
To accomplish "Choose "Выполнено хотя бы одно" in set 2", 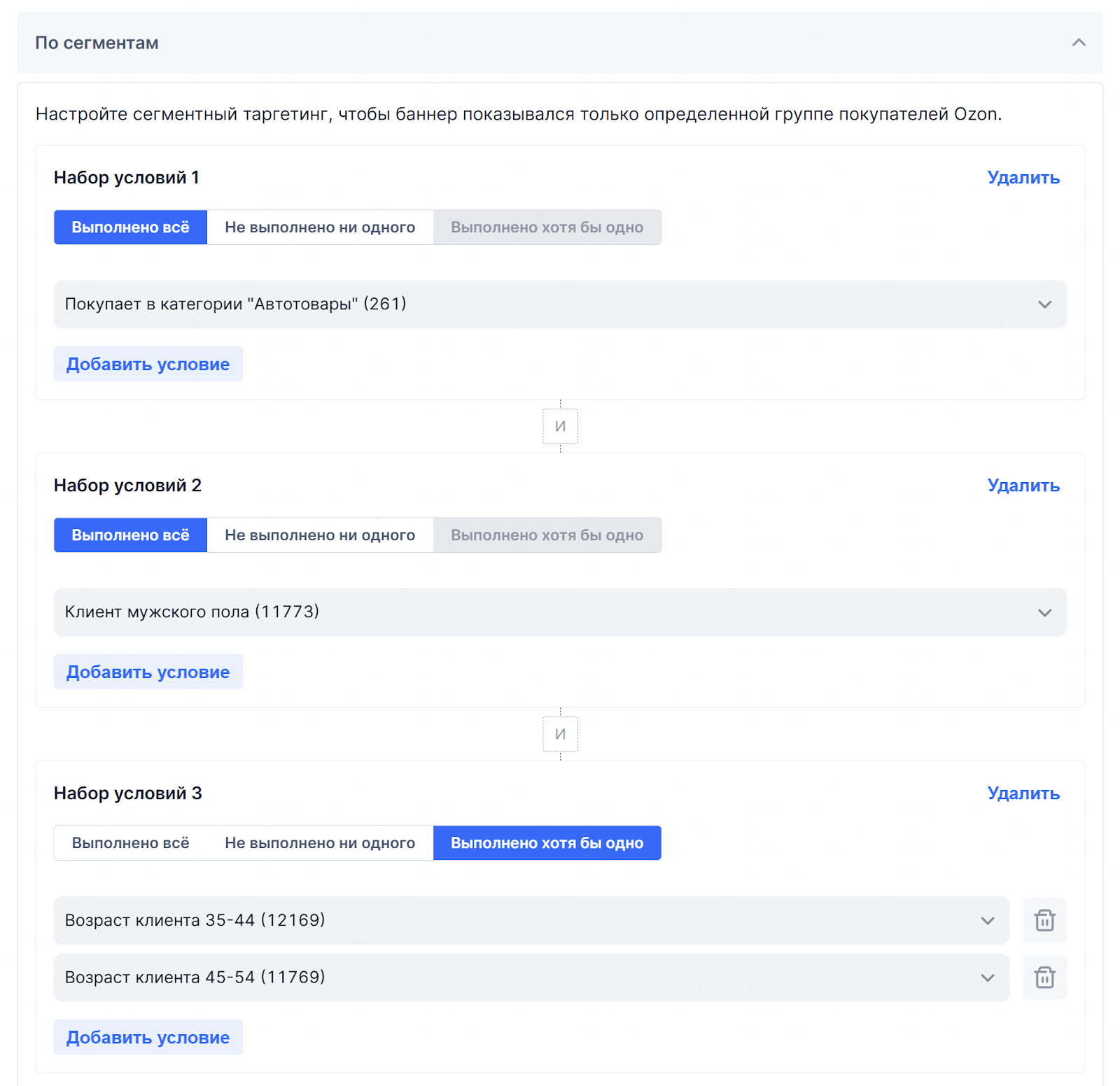I will 547,535.
